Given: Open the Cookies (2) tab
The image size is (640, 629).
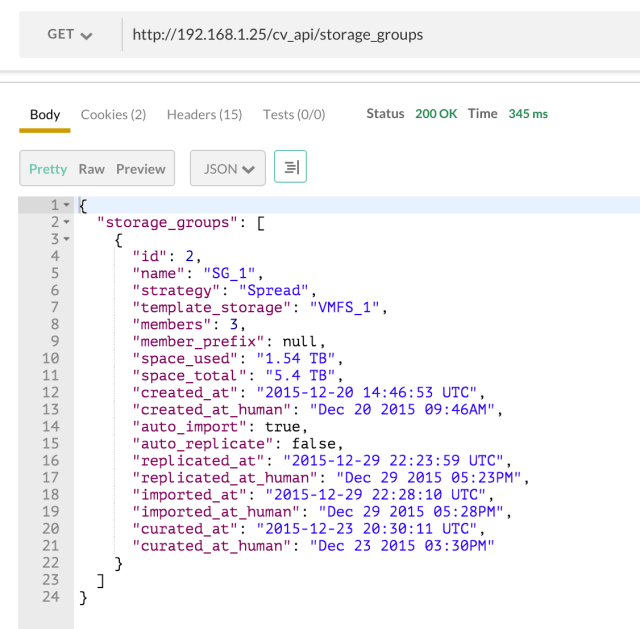Looking at the screenshot, I should [x=113, y=115].
